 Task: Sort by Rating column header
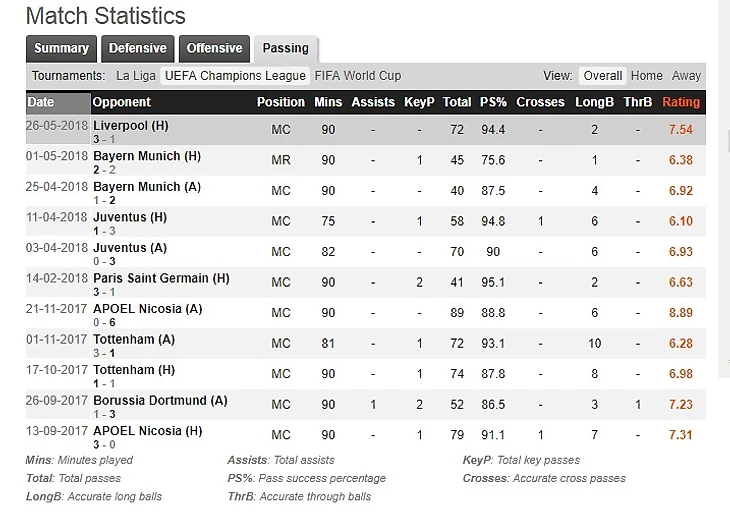point(681,102)
